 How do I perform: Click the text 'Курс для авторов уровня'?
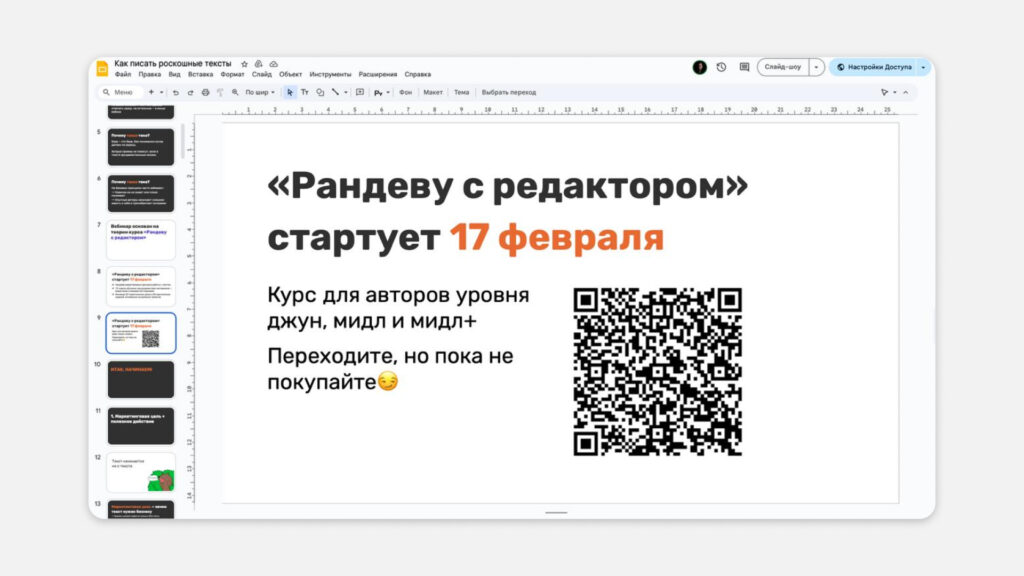pyautogui.click(x=398, y=296)
